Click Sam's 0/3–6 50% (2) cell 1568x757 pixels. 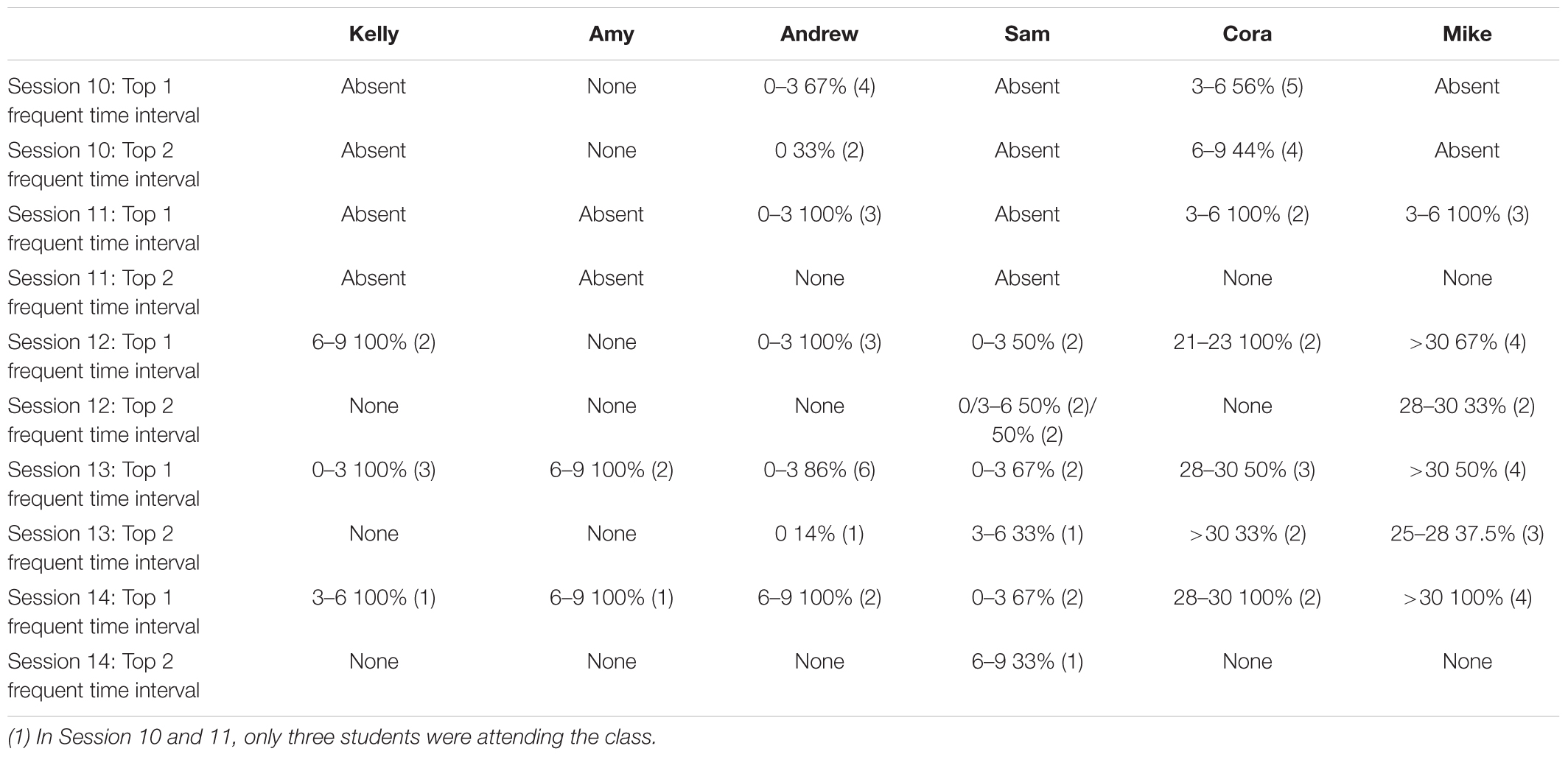(1027, 420)
